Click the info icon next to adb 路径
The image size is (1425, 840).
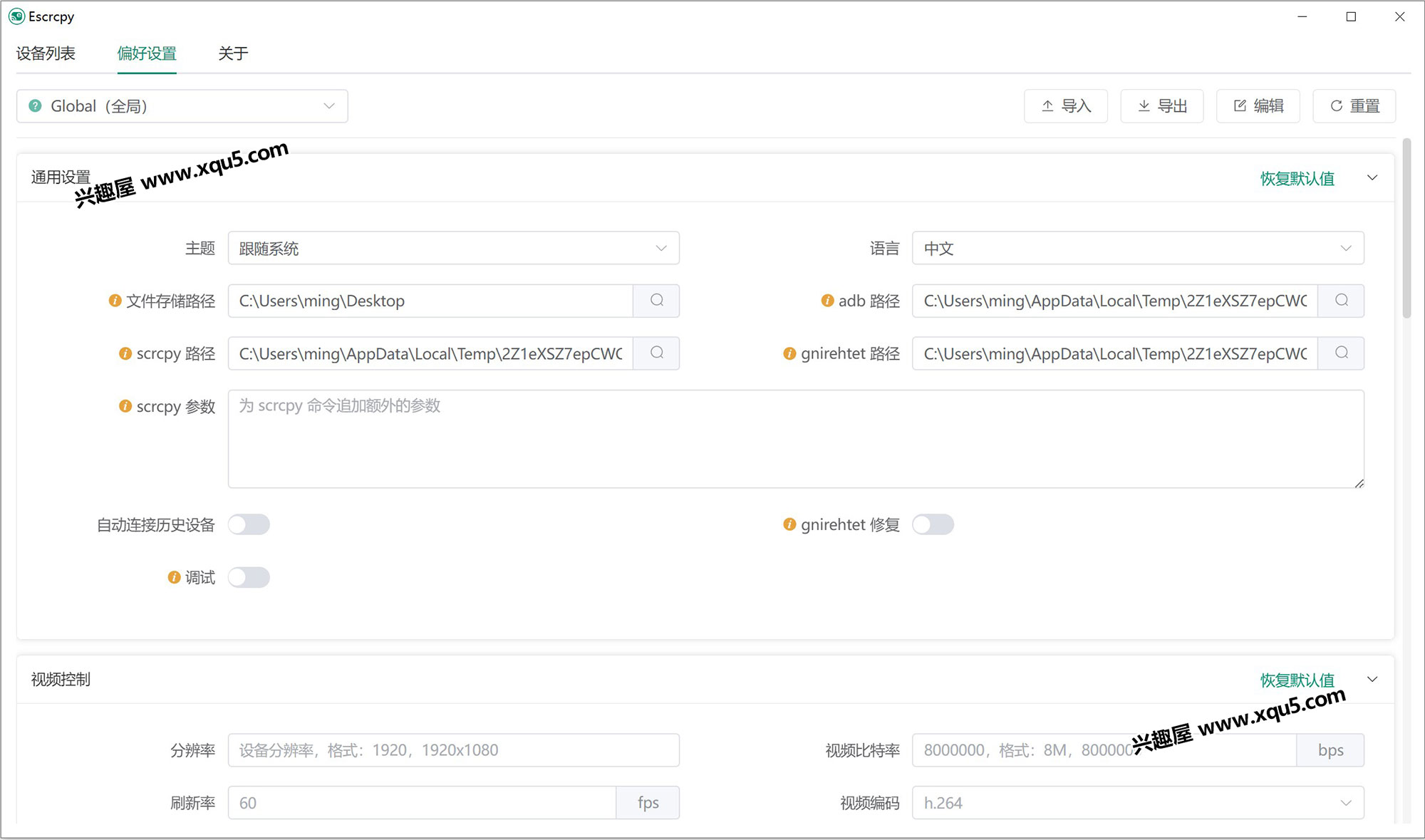pyautogui.click(x=827, y=301)
